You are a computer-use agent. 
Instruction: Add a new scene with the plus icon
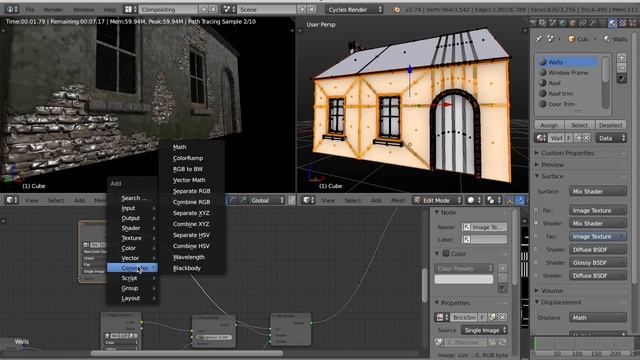[302, 9]
